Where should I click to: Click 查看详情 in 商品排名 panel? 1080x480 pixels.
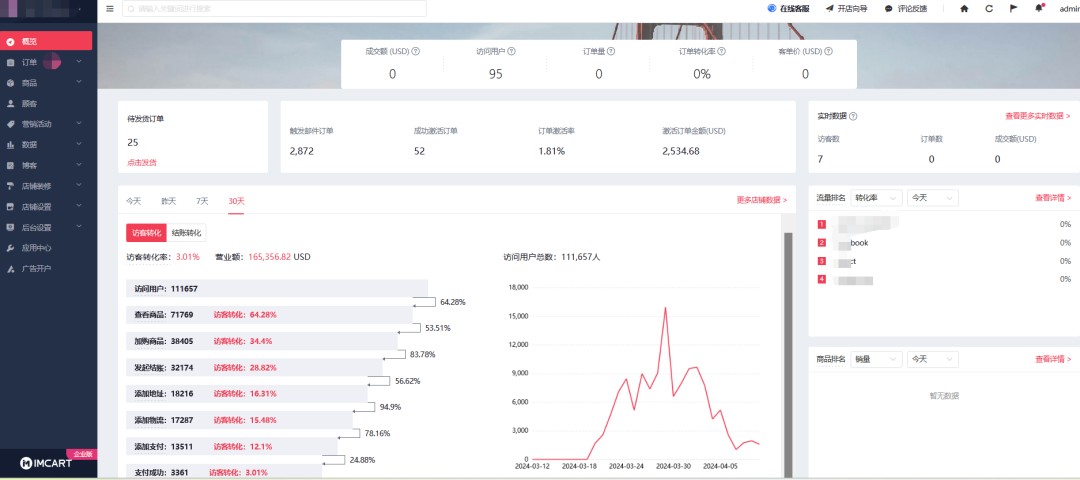point(1053,359)
